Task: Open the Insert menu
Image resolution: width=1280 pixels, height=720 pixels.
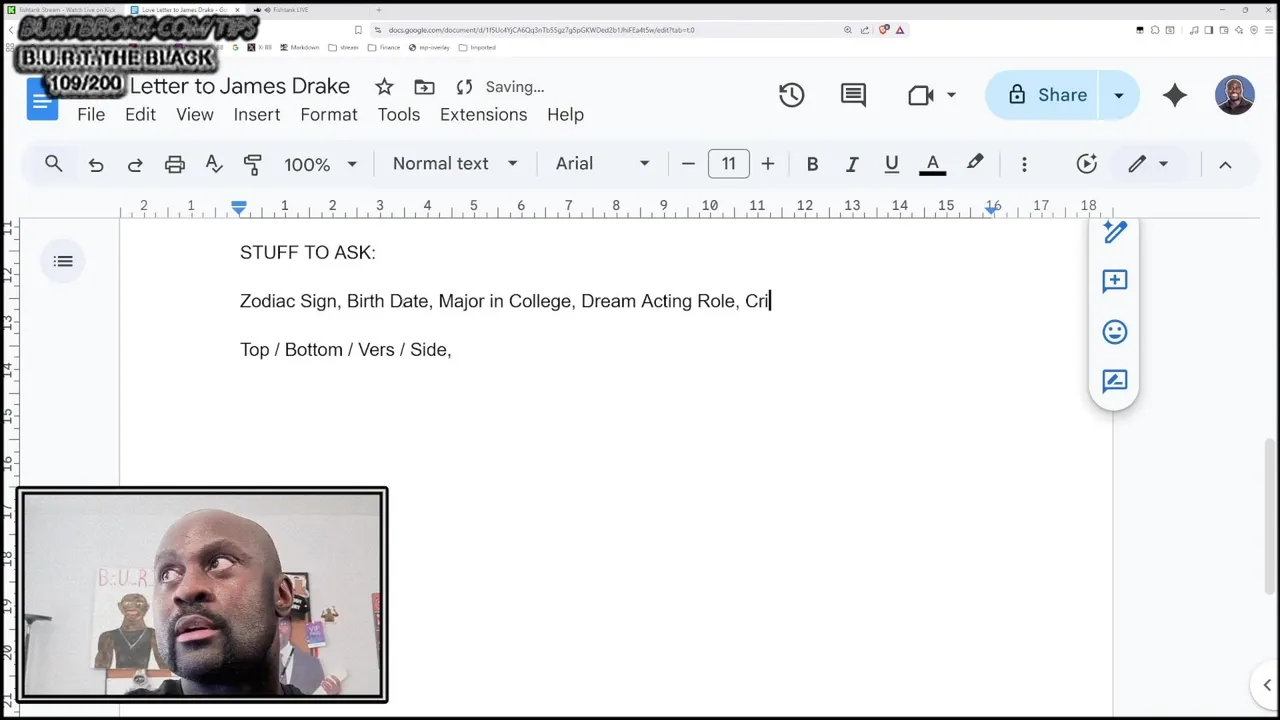Action: (x=257, y=114)
